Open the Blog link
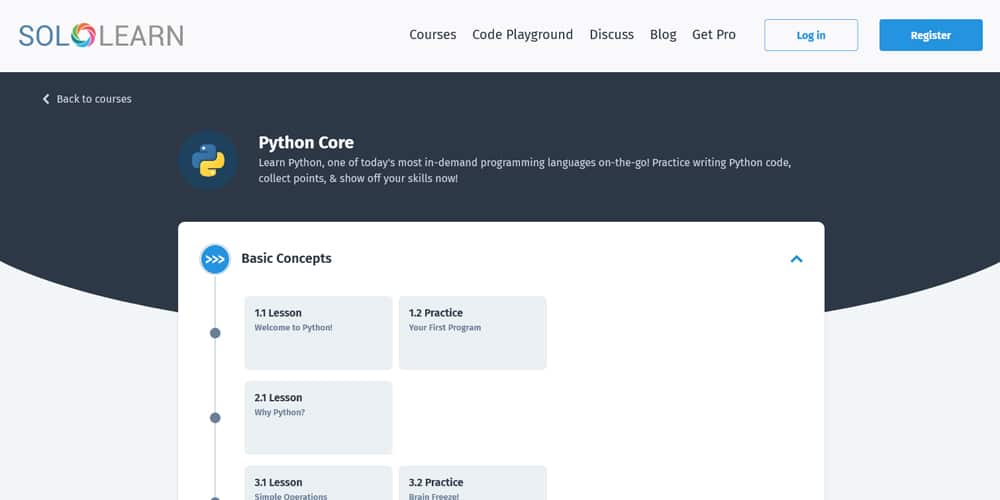 coord(663,35)
